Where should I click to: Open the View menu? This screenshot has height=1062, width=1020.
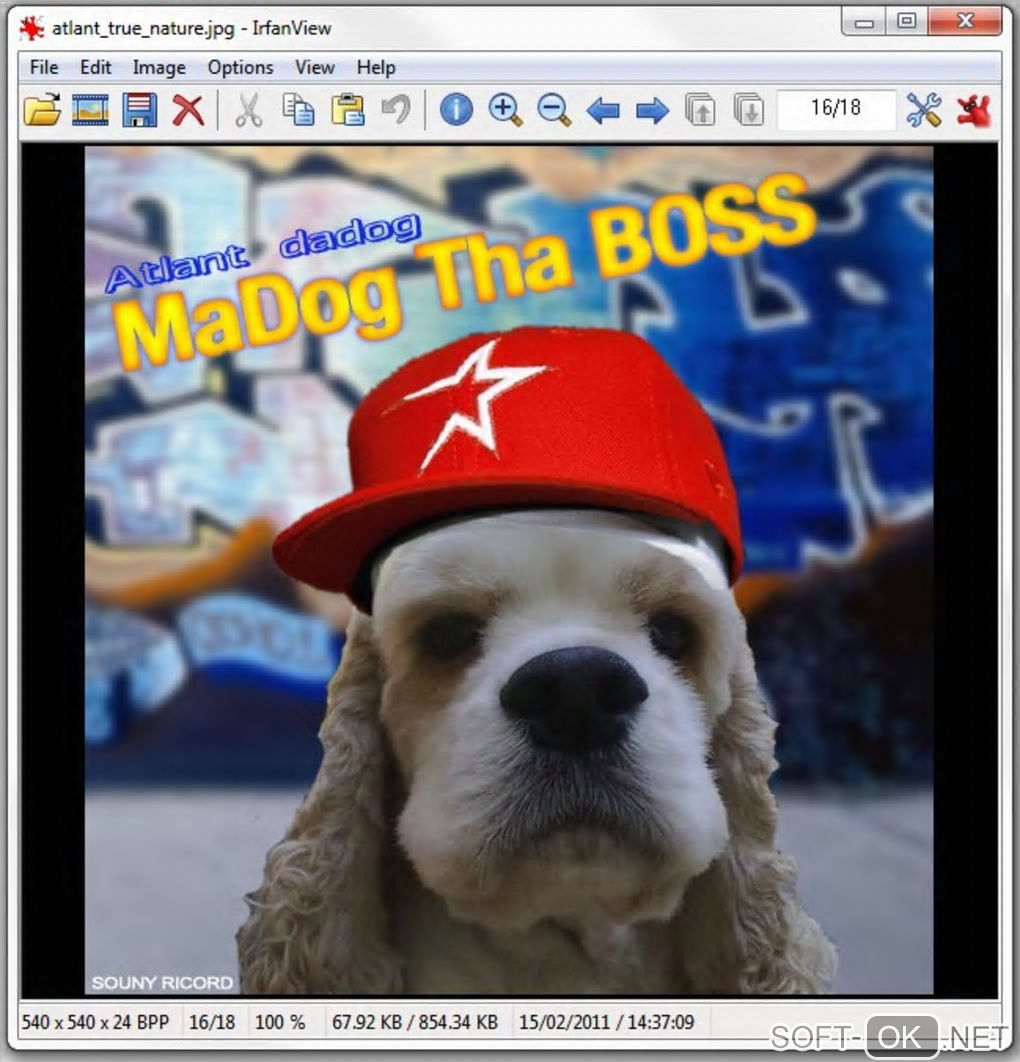315,68
